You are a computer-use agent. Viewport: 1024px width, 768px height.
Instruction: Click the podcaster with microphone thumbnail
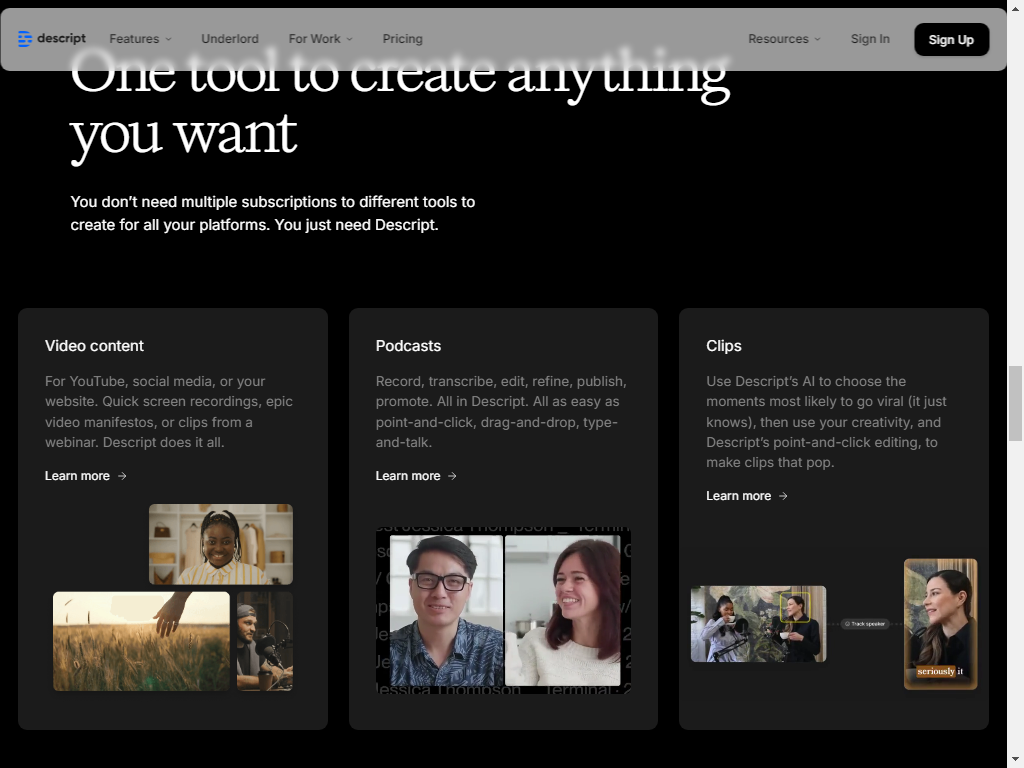[264, 641]
